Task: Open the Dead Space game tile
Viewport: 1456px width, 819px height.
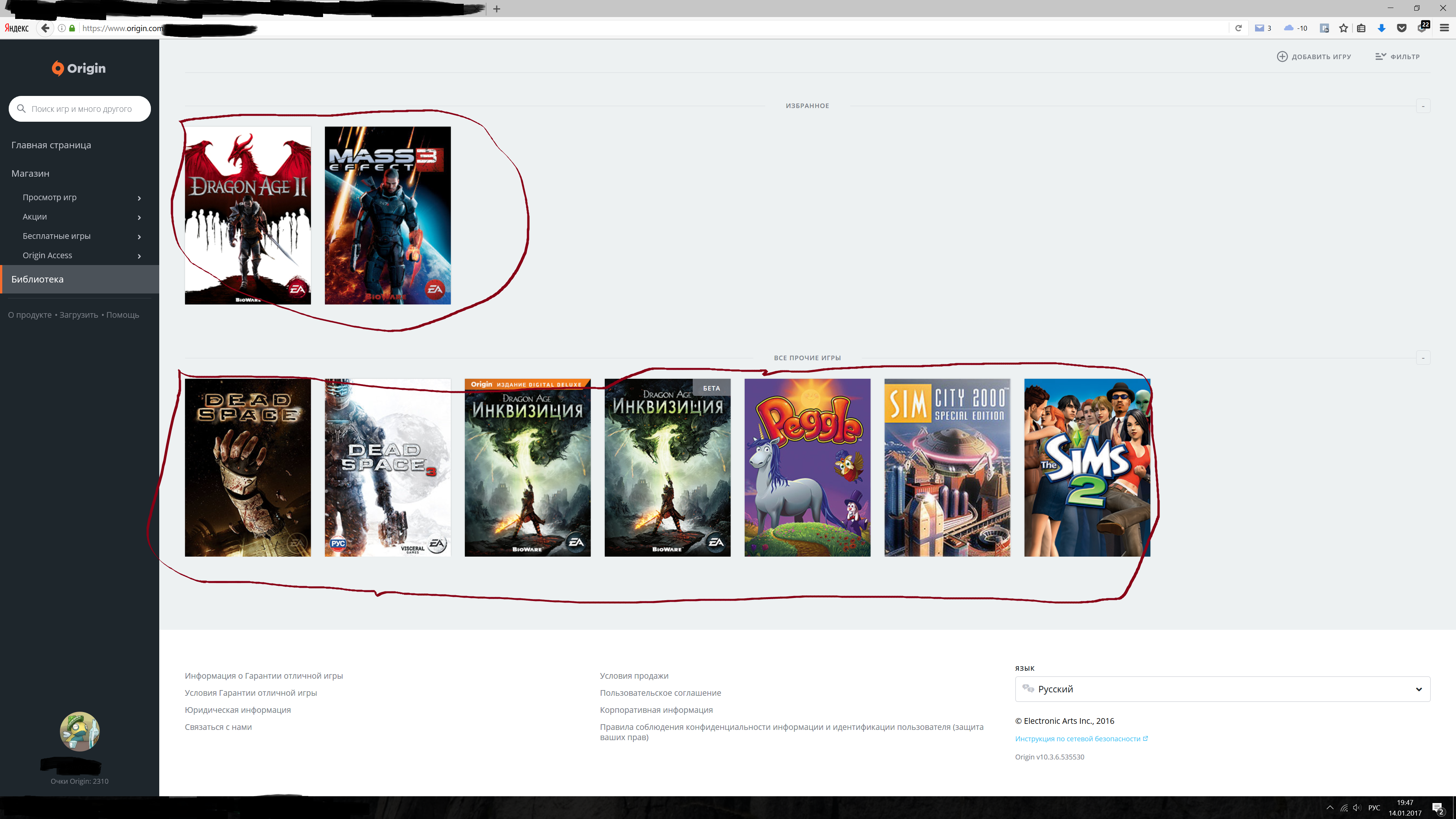Action: (x=248, y=468)
